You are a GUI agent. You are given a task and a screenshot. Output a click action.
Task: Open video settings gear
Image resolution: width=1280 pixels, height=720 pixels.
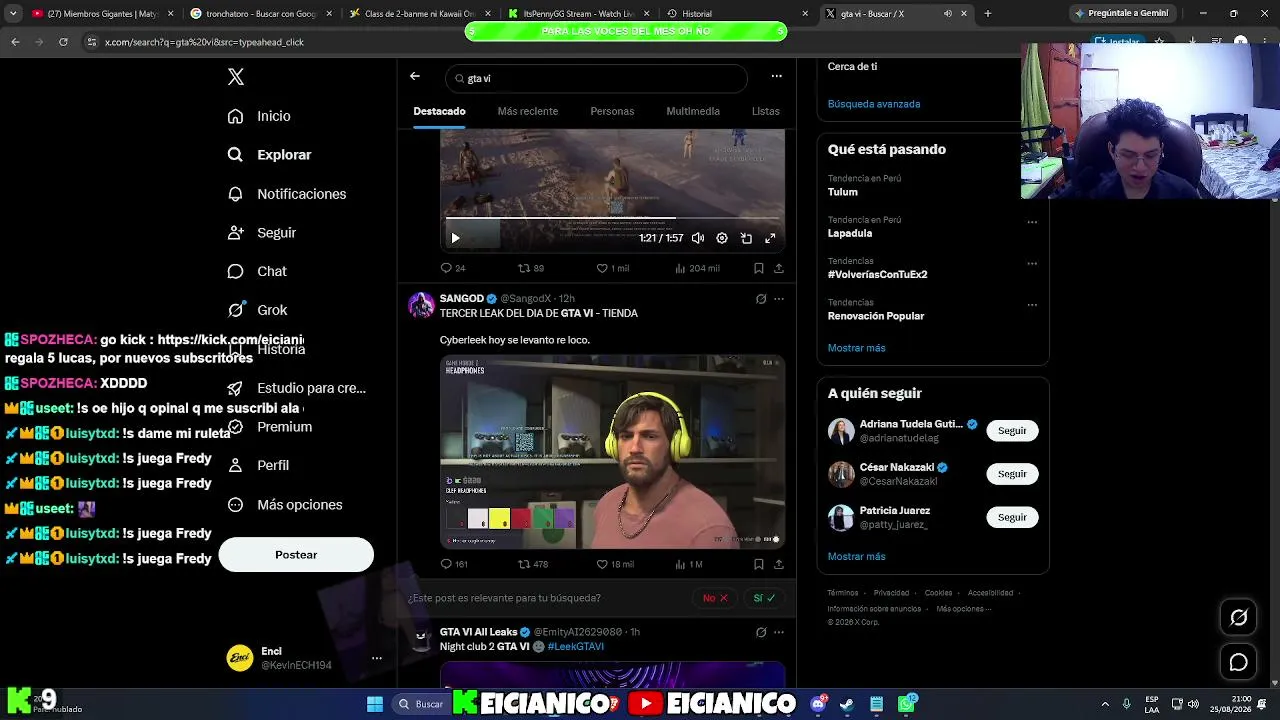coord(722,238)
